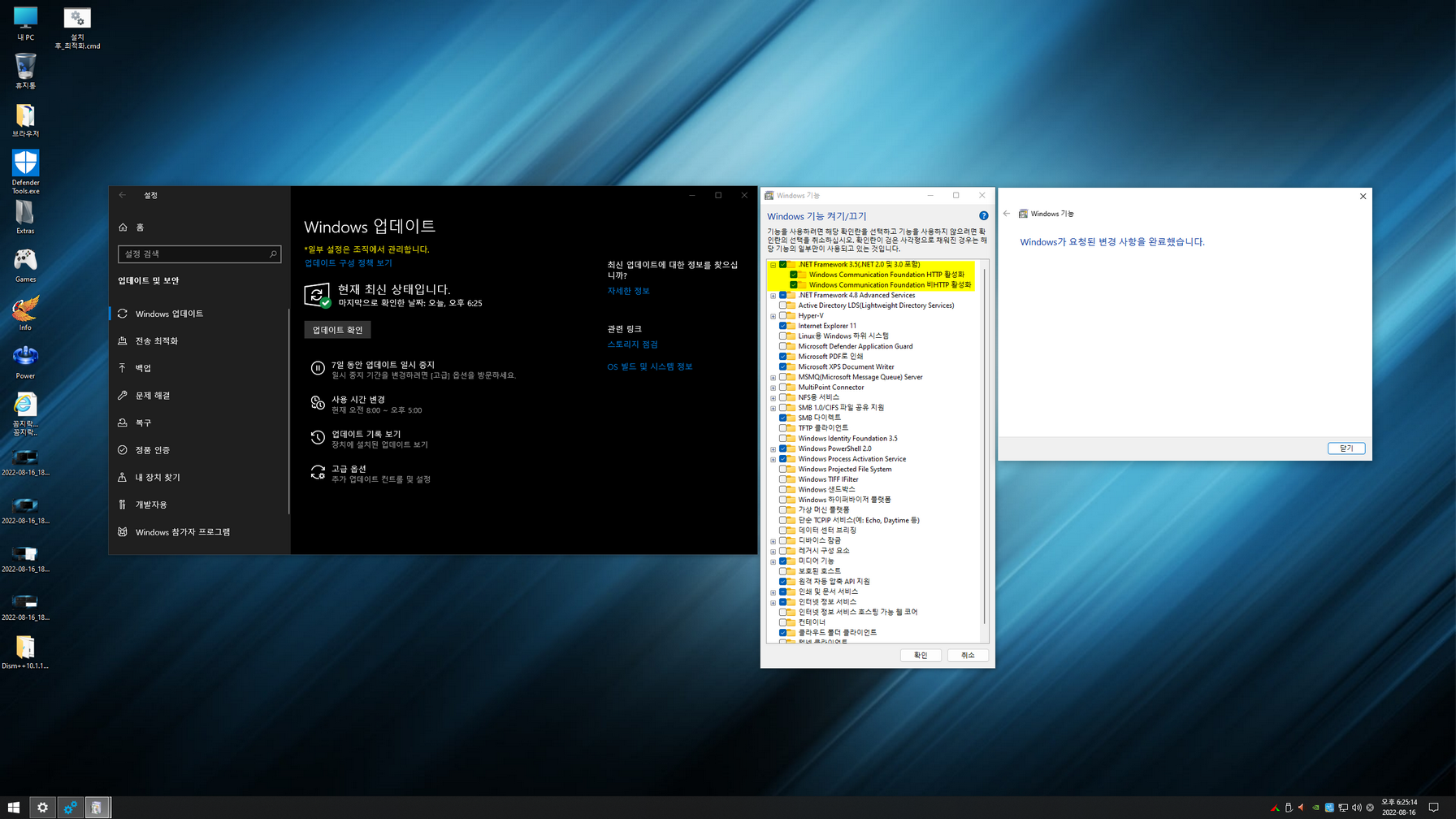Viewport: 1456px width, 819px height.
Task: Click the sync-gear icon for 고급 옵션
Action: point(318,473)
